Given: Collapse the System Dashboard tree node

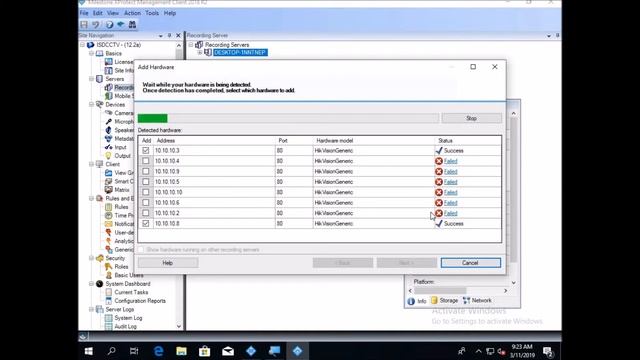Looking at the screenshot, I should coord(92,284).
